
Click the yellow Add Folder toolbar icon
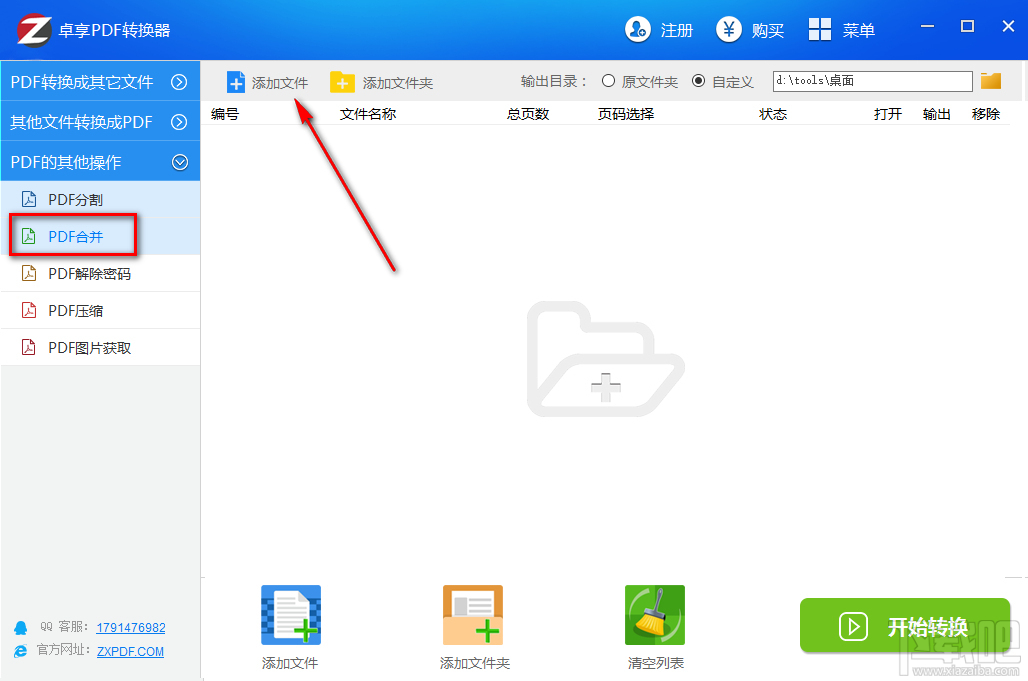click(342, 83)
